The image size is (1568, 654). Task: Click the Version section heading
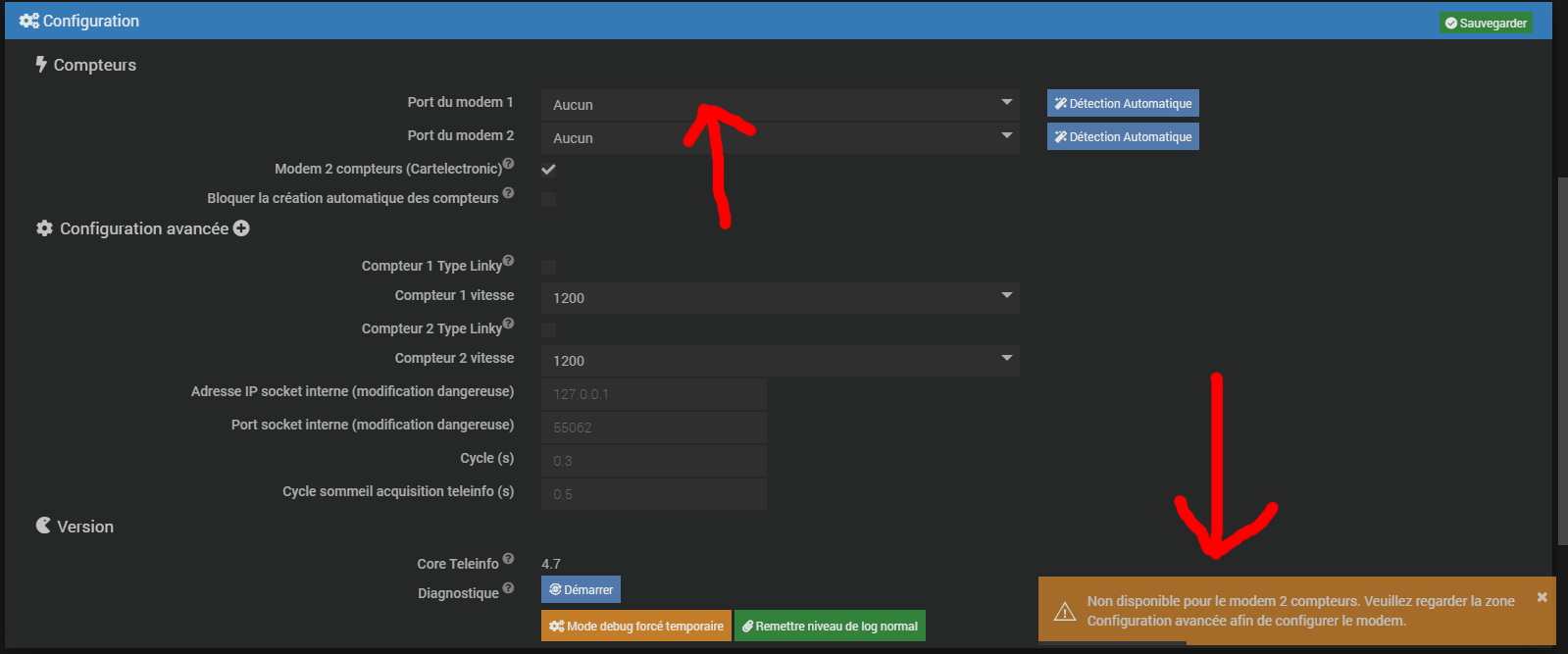pos(85,527)
